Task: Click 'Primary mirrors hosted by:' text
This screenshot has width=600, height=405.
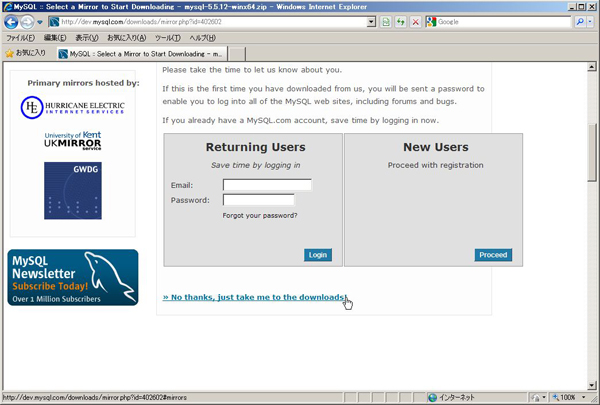Action: (83, 83)
